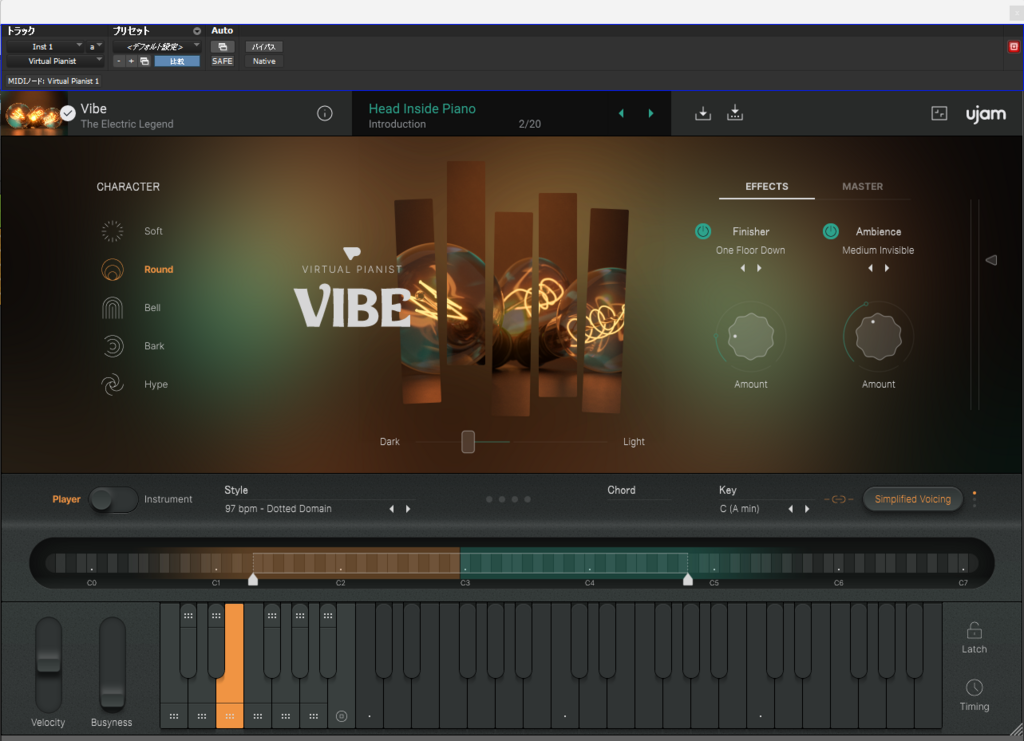Click the C (A min) key value
Viewport: 1024px width, 741px height.
point(739,509)
